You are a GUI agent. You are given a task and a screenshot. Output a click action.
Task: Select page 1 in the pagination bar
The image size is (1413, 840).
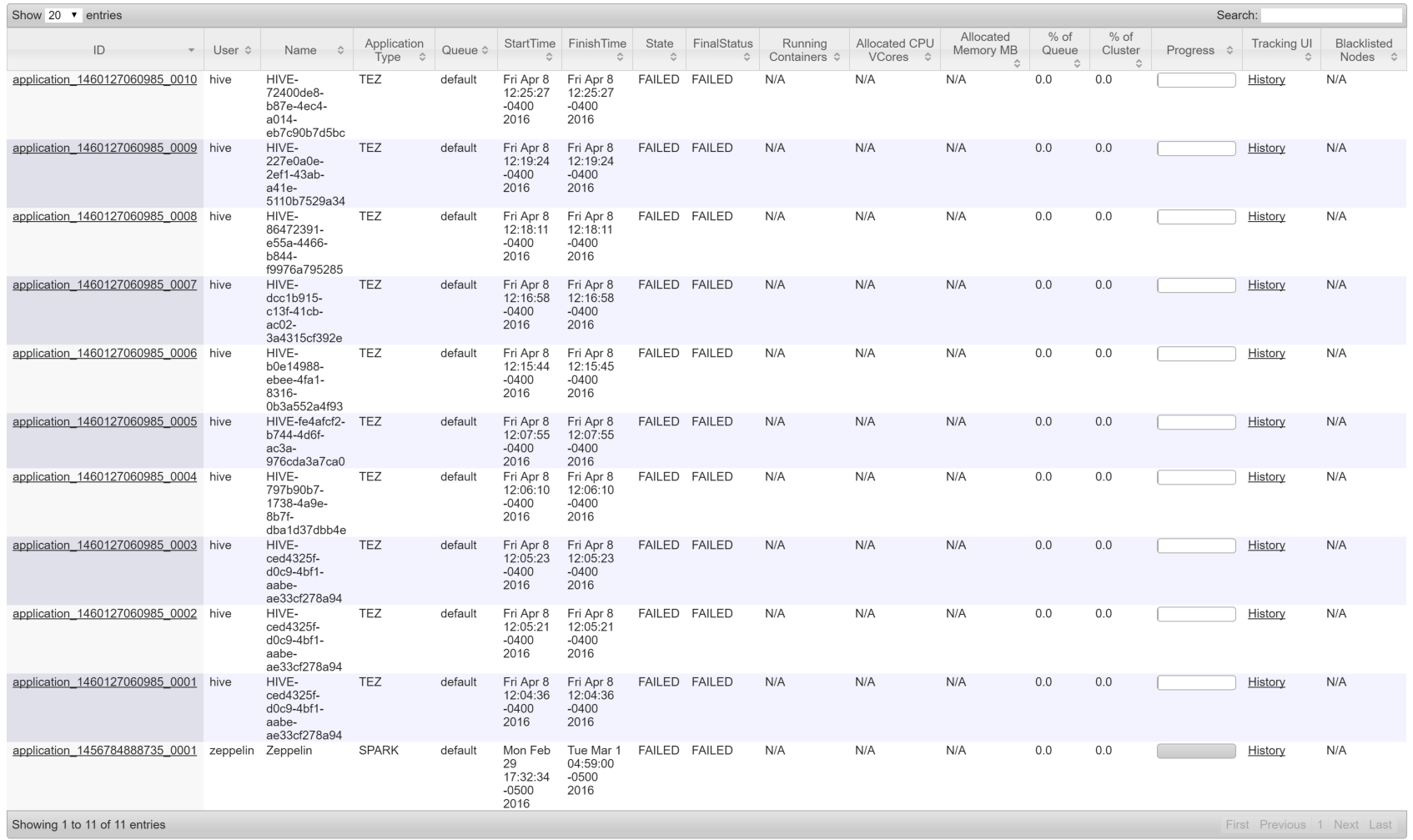(1320, 823)
